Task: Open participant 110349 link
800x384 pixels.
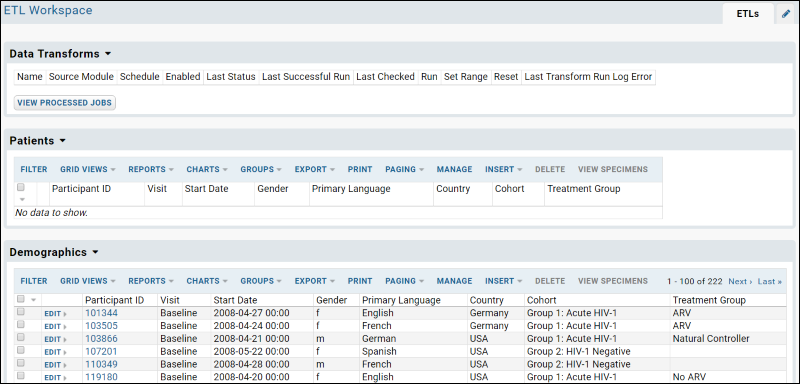Action: click(101, 365)
